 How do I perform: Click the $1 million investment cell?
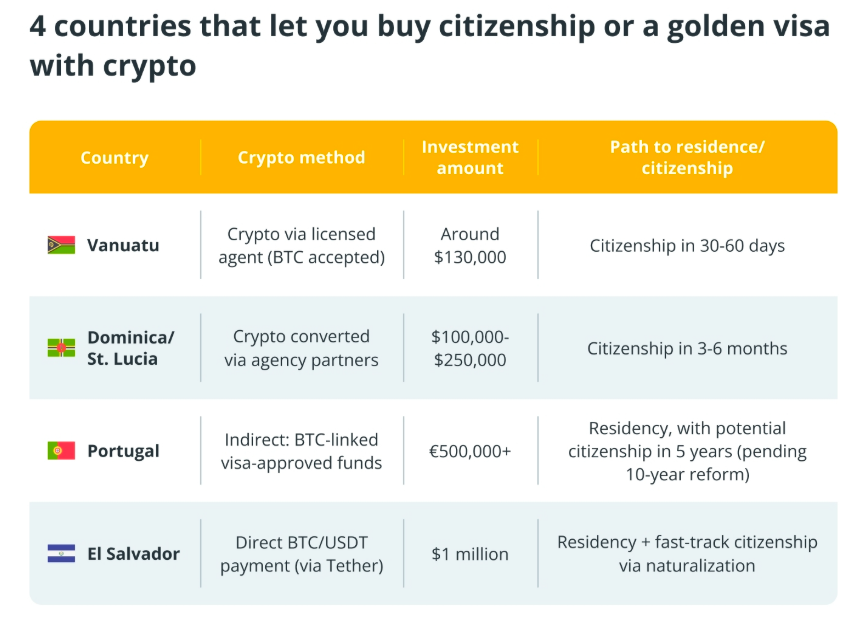pyautogui.click(x=470, y=554)
